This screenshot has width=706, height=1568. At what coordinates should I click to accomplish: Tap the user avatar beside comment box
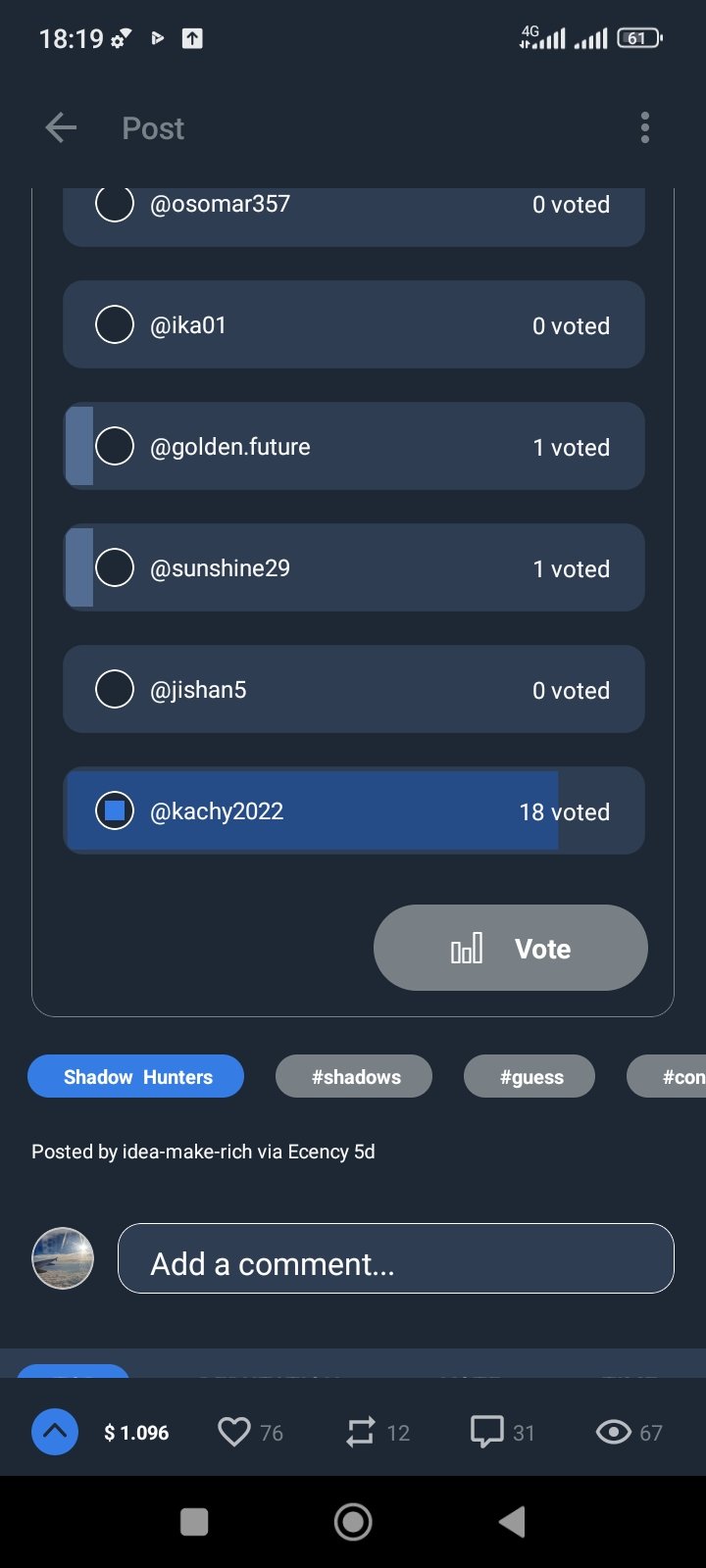[63, 1258]
